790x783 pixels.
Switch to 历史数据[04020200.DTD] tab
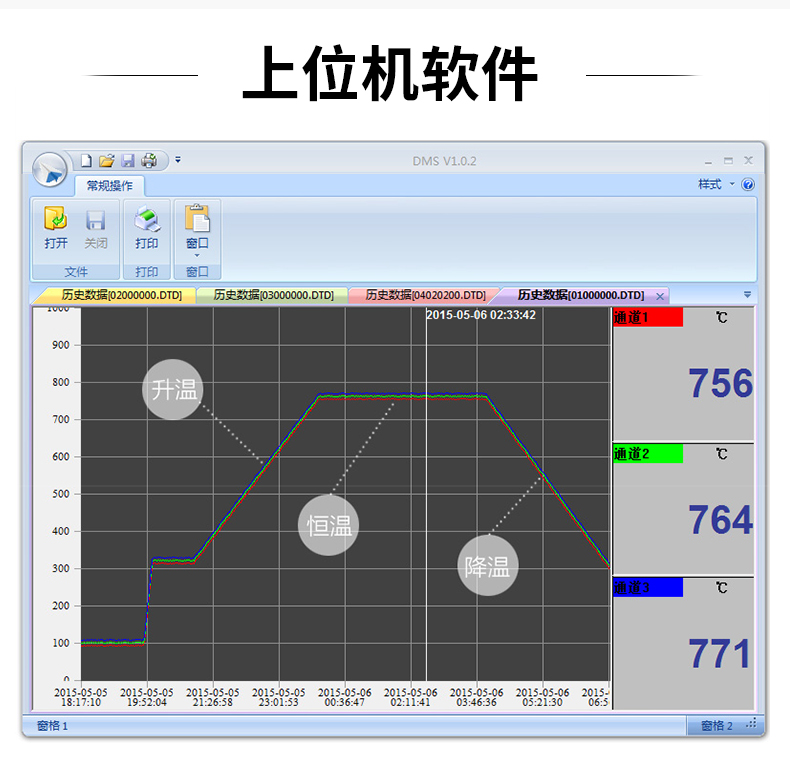[x=424, y=295]
